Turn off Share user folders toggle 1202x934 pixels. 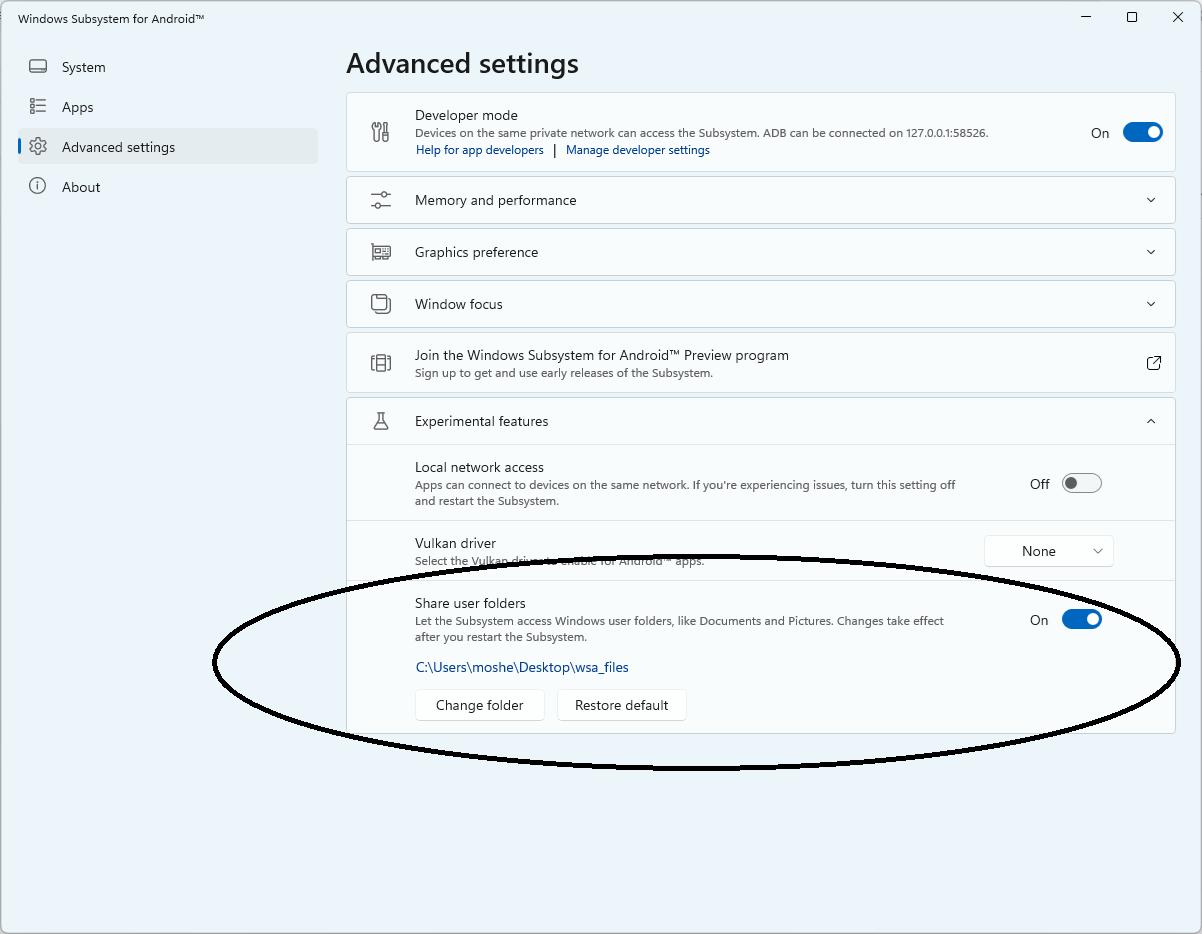(x=1081, y=620)
